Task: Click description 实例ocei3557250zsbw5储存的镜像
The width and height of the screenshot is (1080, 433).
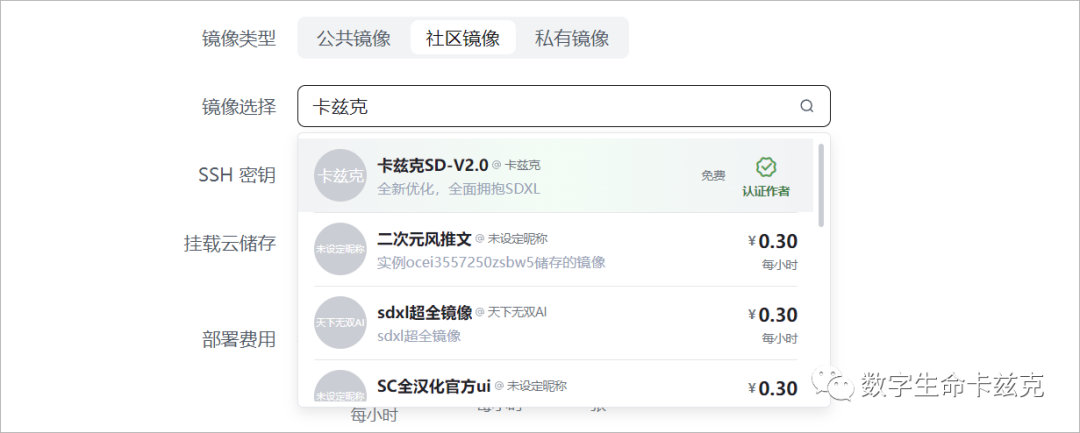Action: click(491, 262)
